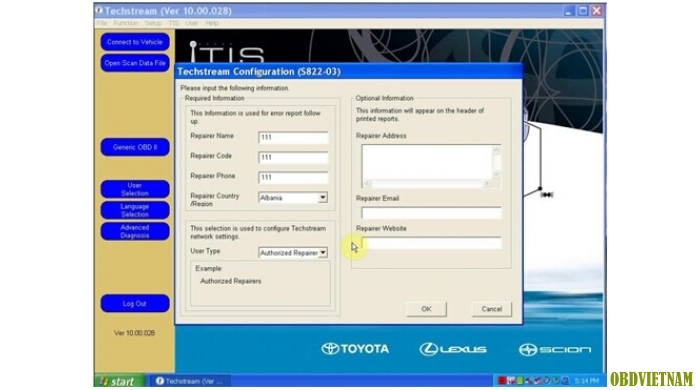
Task: Open Scan Data File from sidebar
Action: 135,63
